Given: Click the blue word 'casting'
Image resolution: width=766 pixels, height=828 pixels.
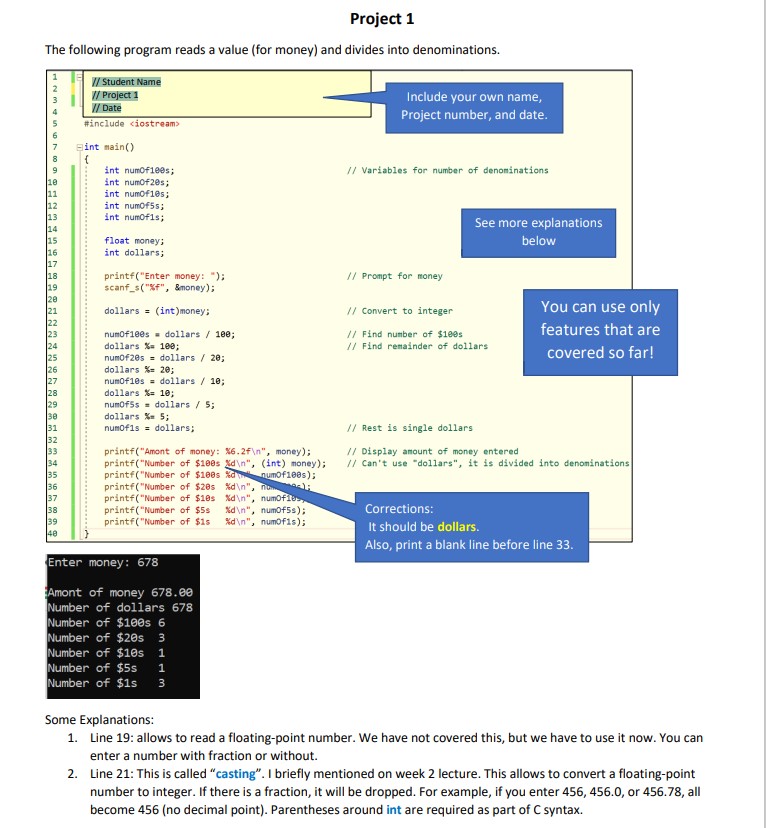Looking at the screenshot, I should click(x=235, y=774).
